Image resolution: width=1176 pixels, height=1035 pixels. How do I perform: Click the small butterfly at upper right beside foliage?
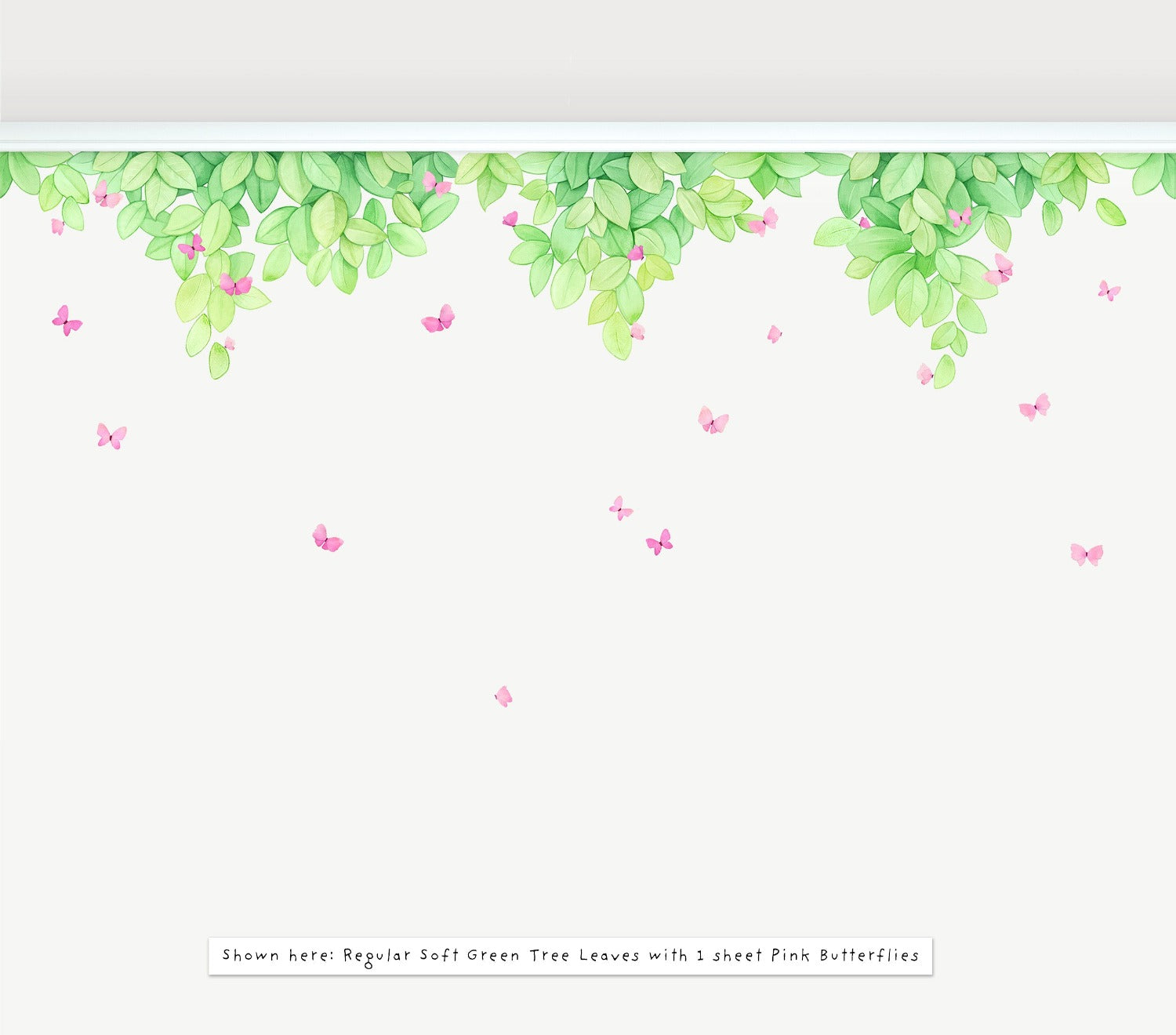(1109, 290)
